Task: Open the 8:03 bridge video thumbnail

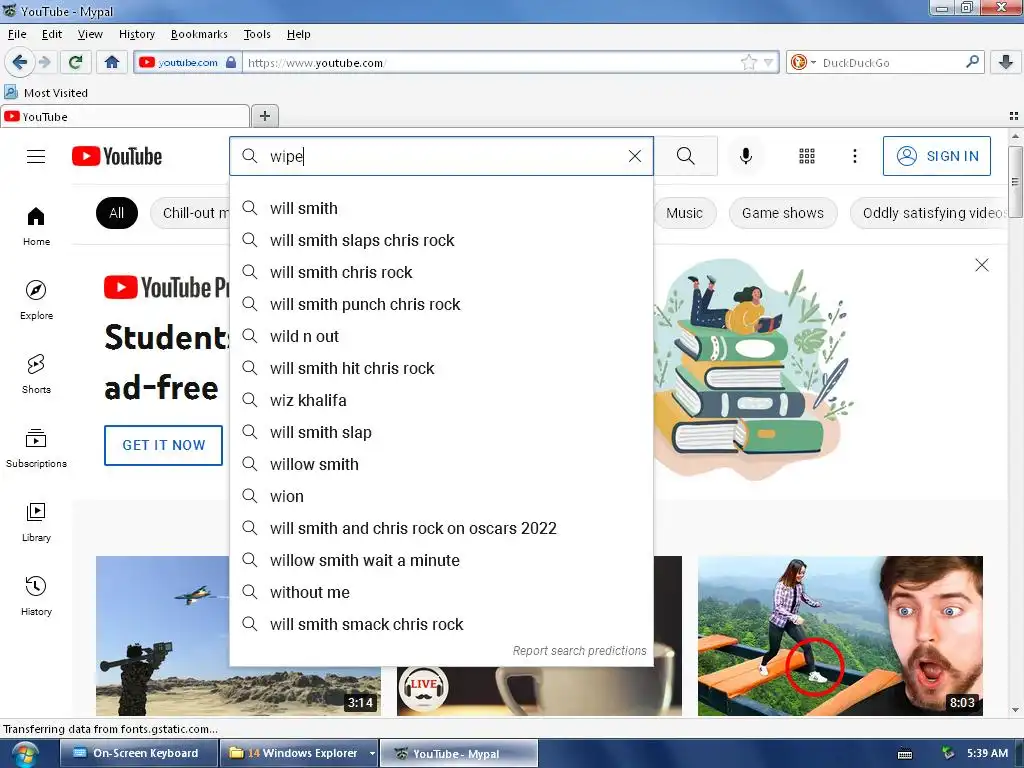Action: pos(840,635)
